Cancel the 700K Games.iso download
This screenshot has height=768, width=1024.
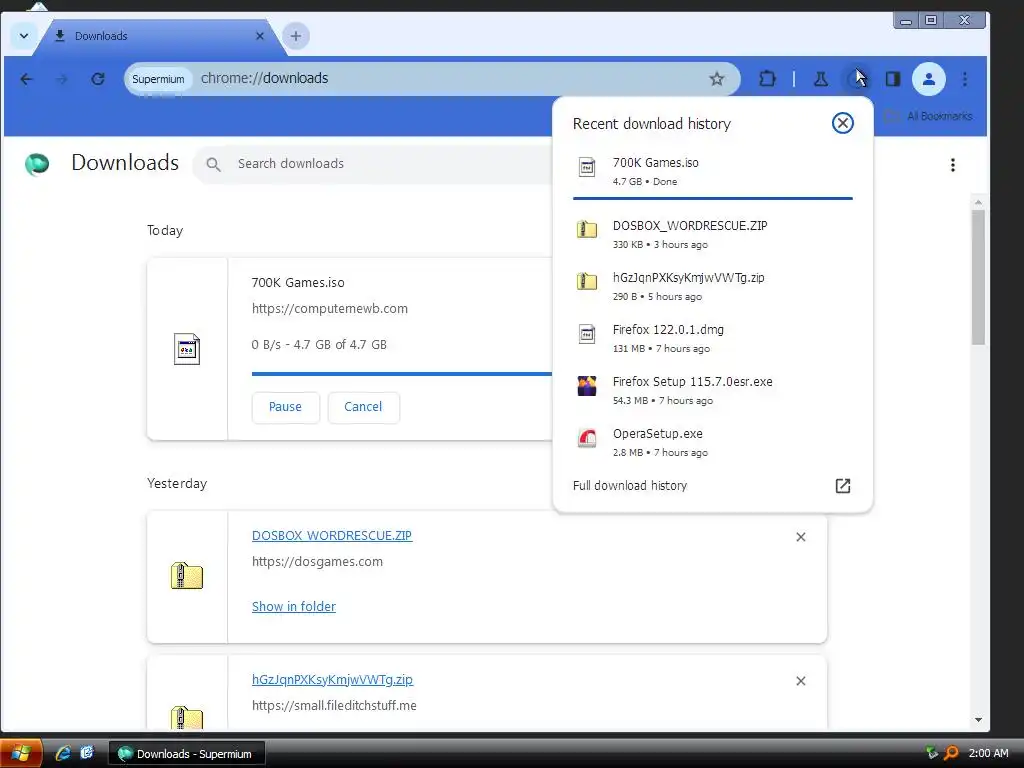point(363,407)
